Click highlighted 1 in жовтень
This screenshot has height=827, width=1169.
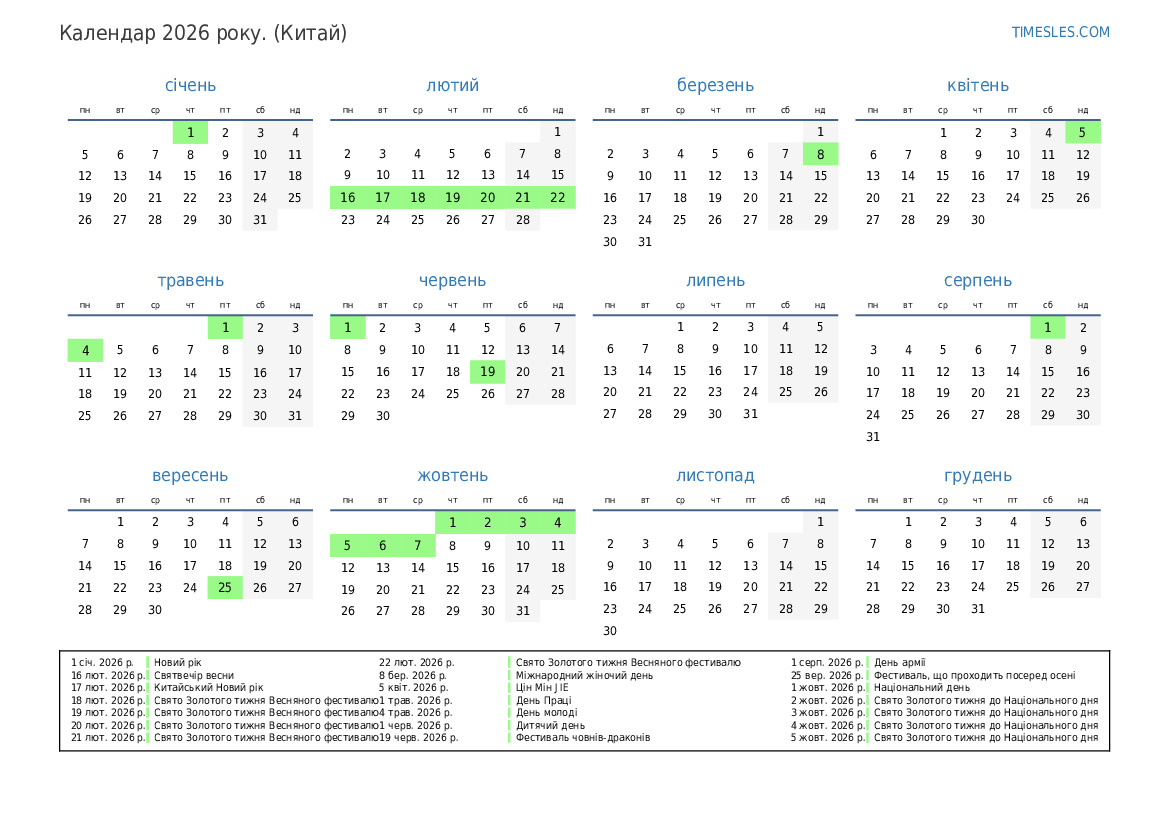[x=453, y=523]
